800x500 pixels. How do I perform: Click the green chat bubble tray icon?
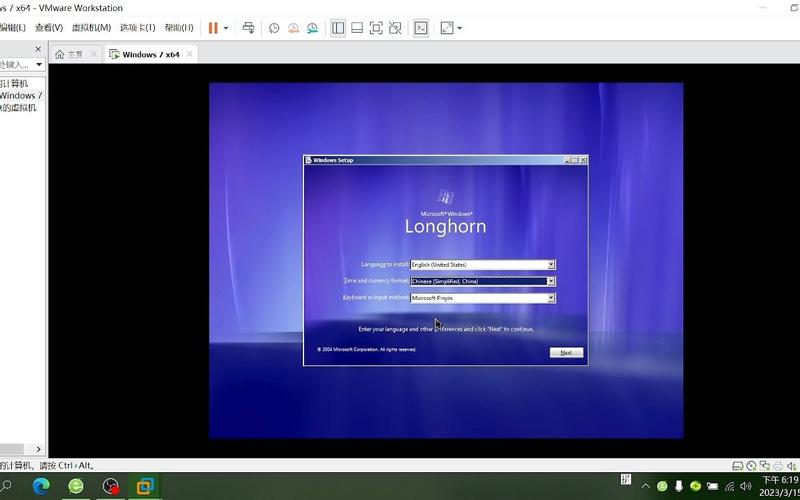[662, 486]
